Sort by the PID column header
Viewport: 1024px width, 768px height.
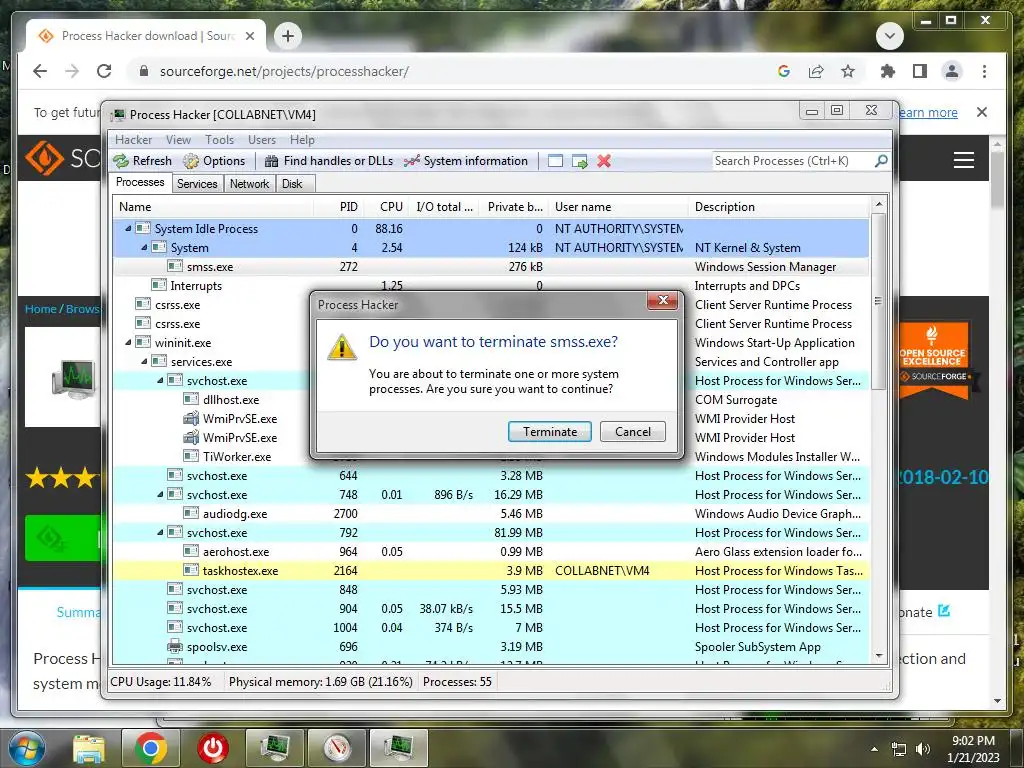click(339, 207)
